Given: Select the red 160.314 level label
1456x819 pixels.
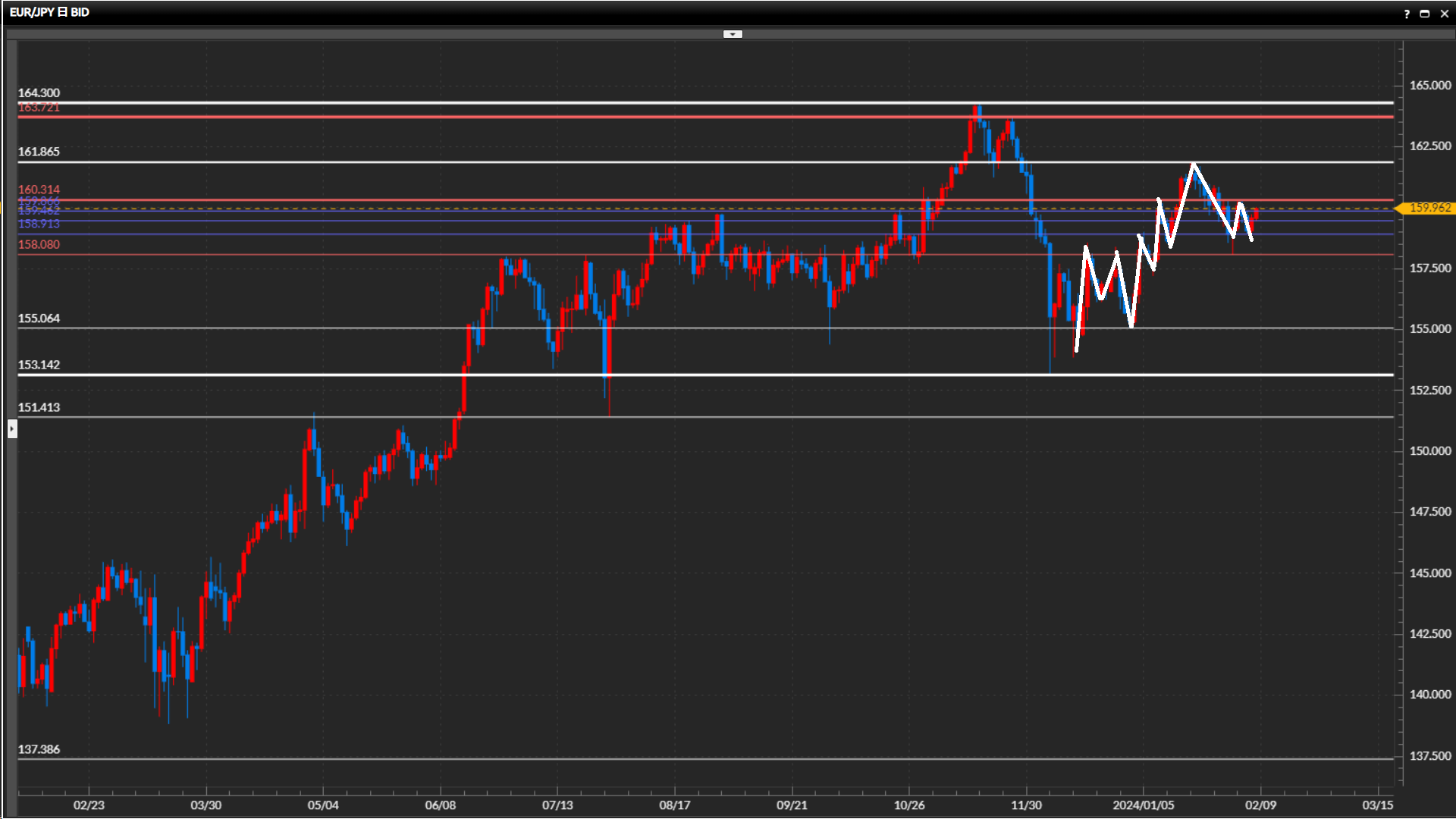Looking at the screenshot, I should (x=39, y=190).
